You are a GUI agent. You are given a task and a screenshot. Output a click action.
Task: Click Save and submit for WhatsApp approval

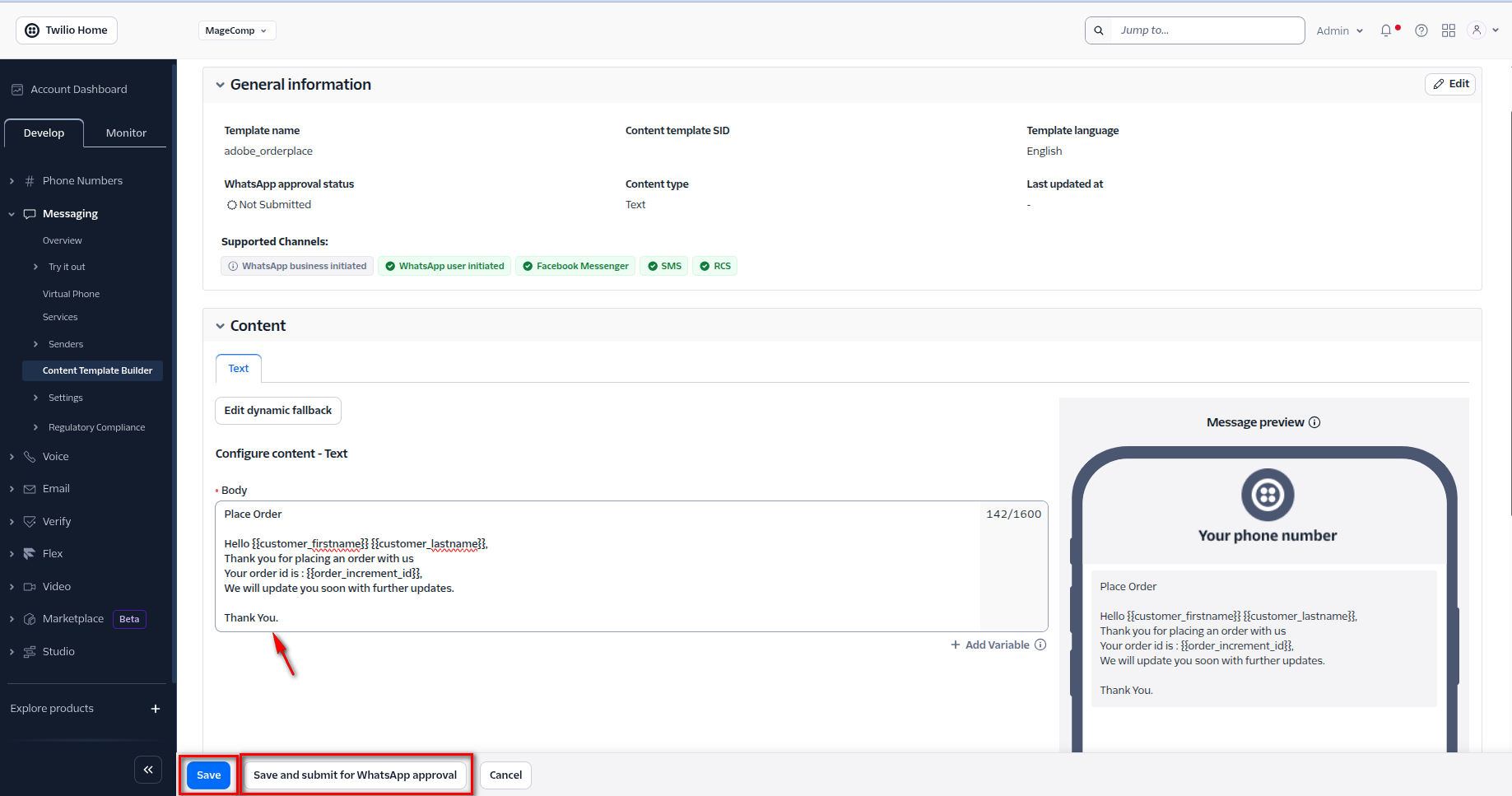tap(355, 775)
